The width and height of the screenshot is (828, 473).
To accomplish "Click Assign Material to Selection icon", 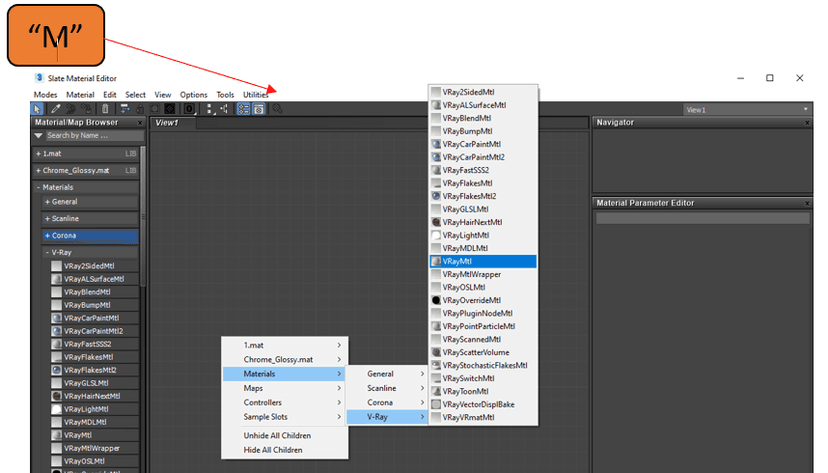I will click(x=87, y=109).
